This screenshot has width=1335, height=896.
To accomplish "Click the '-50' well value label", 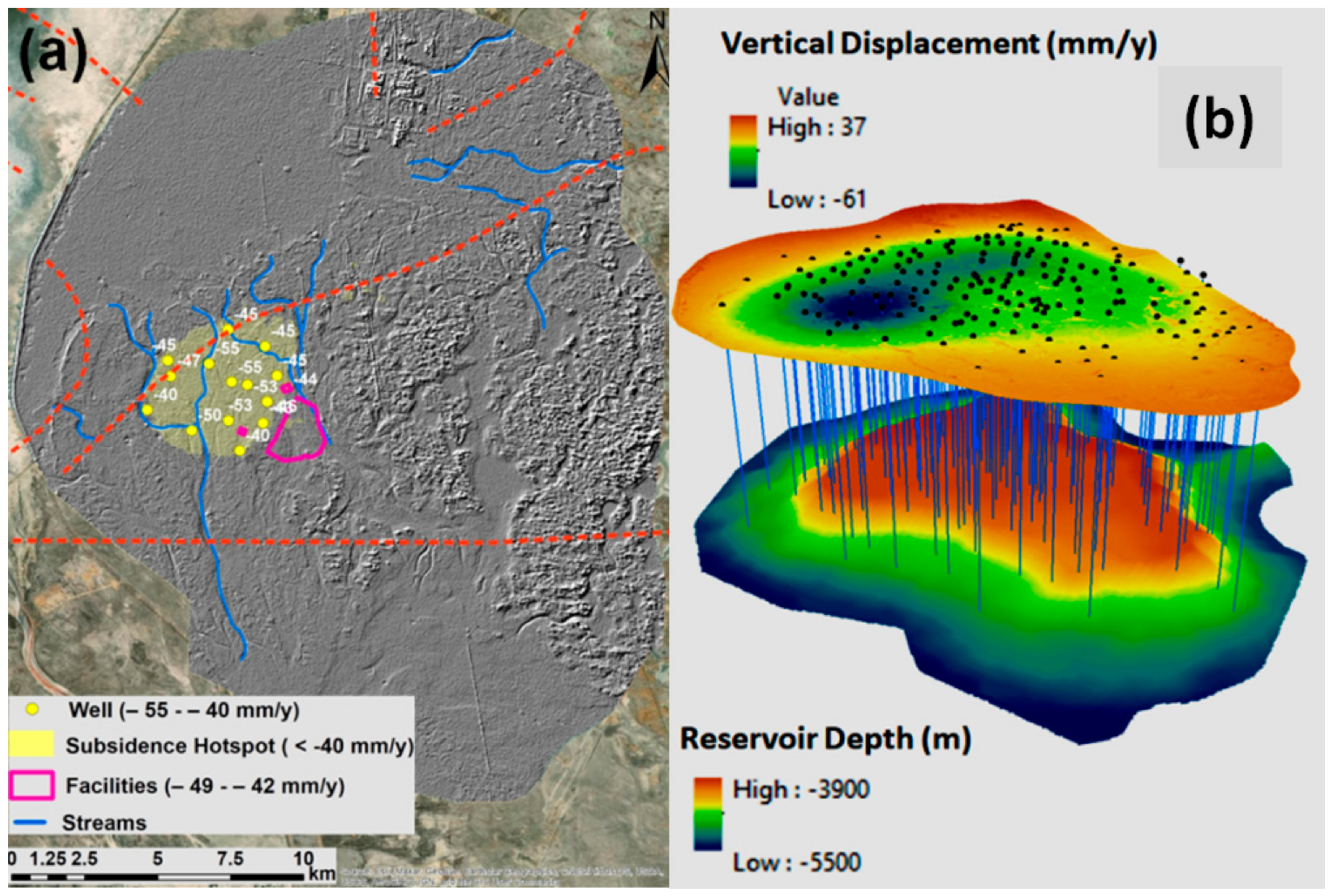I will point(209,414).
